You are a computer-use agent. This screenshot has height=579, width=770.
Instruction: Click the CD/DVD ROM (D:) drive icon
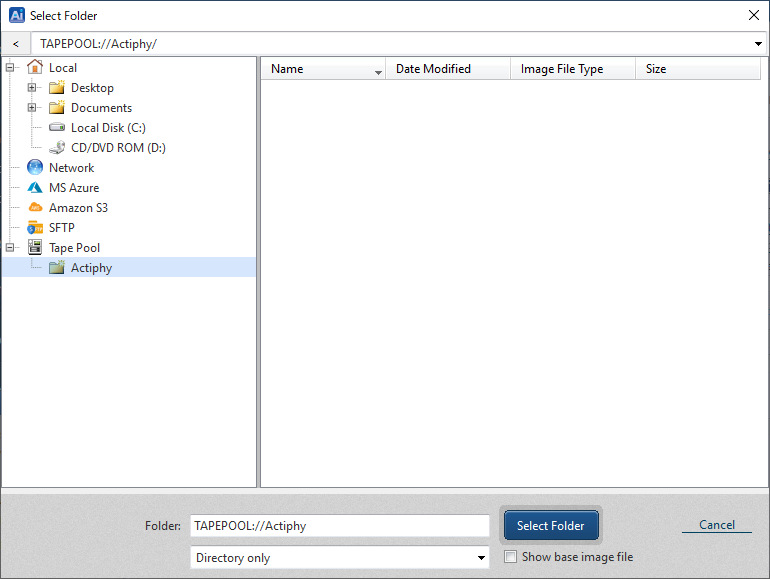pos(57,148)
